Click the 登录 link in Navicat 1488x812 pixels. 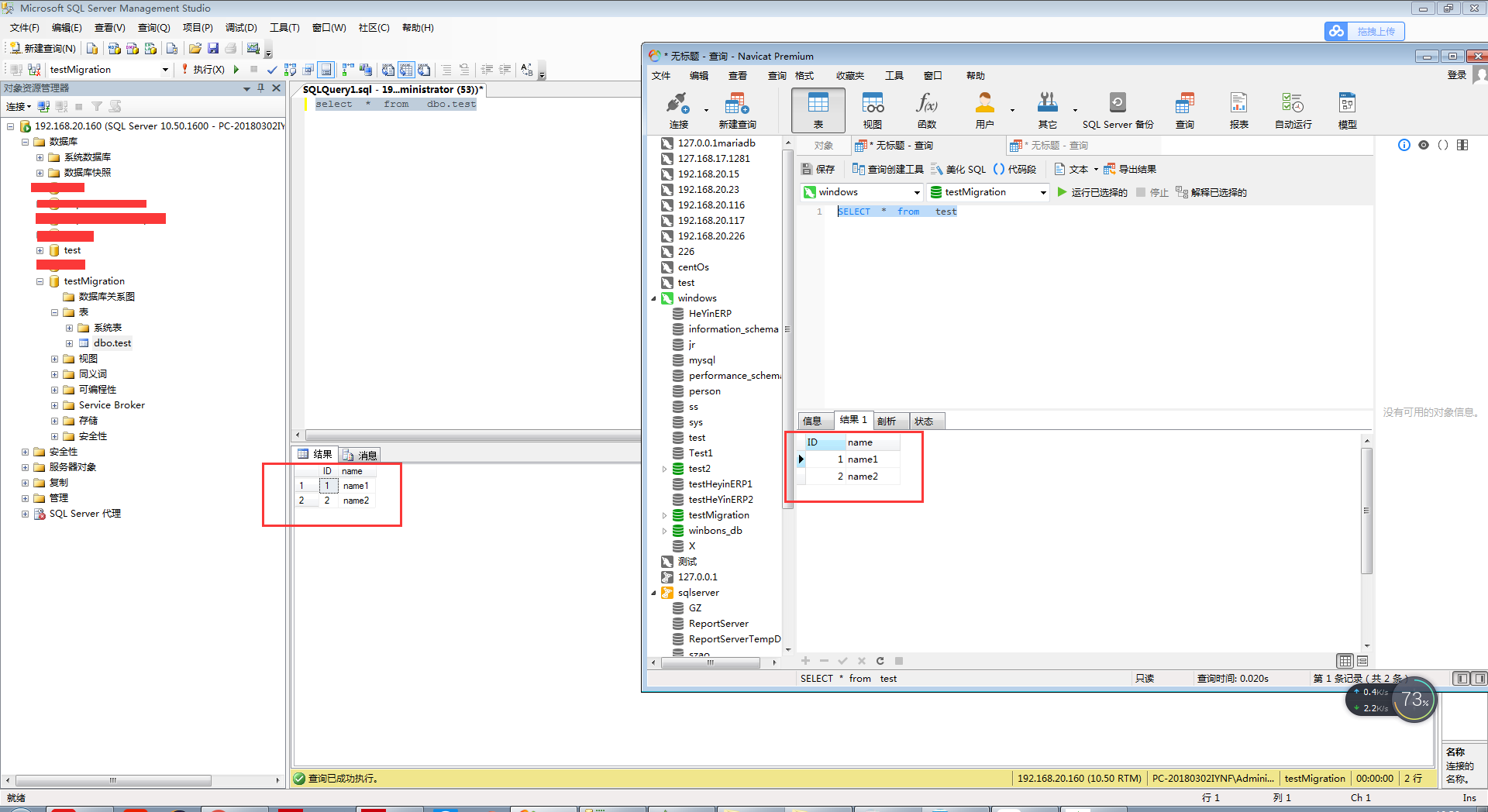(1457, 74)
